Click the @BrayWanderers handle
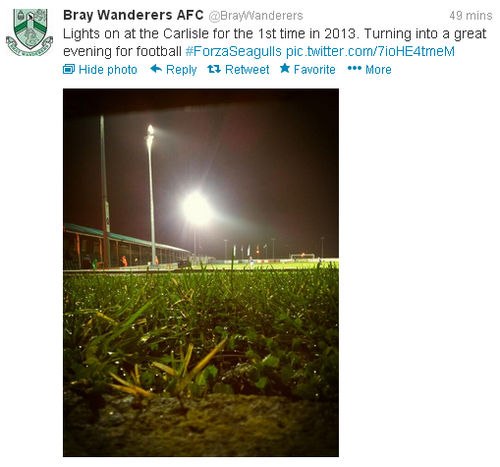The width and height of the screenshot is (500, 467). (256, 16)
